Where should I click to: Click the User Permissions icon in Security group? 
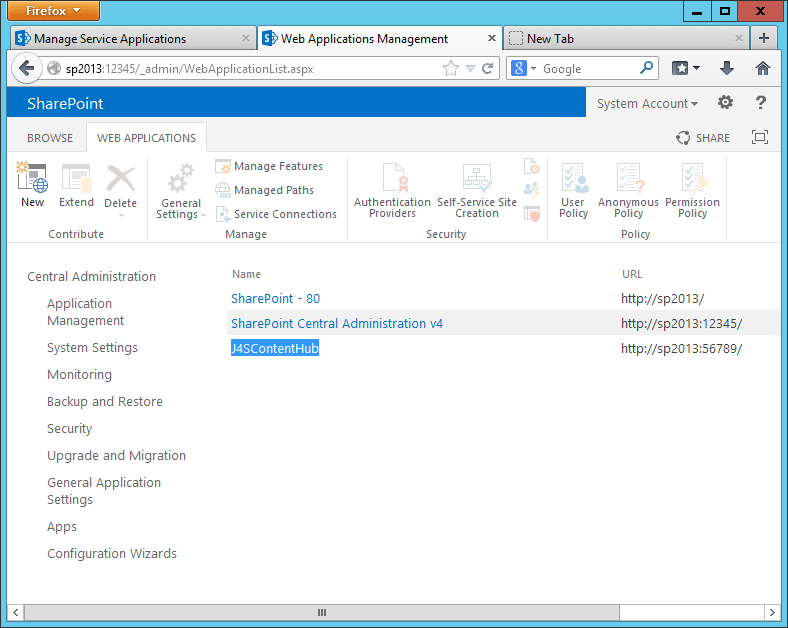(531, 190)
